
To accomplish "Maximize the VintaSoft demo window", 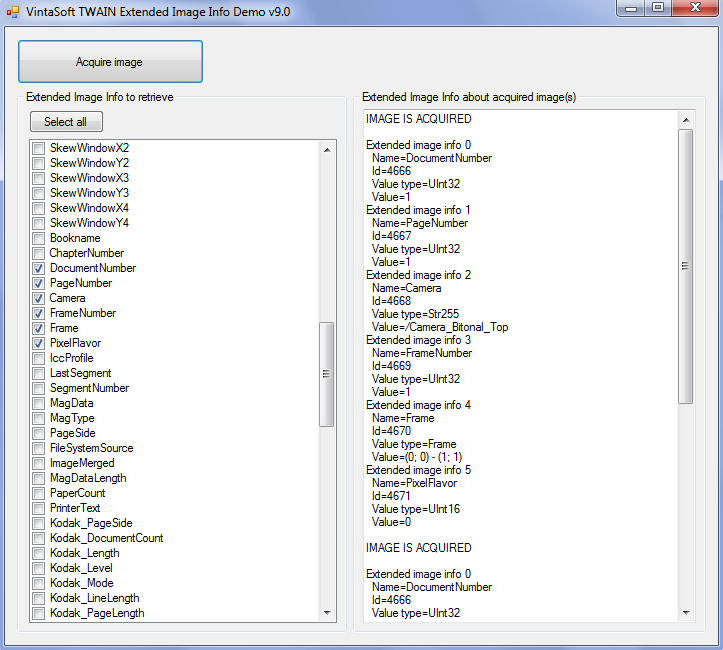I will [658, 8].
